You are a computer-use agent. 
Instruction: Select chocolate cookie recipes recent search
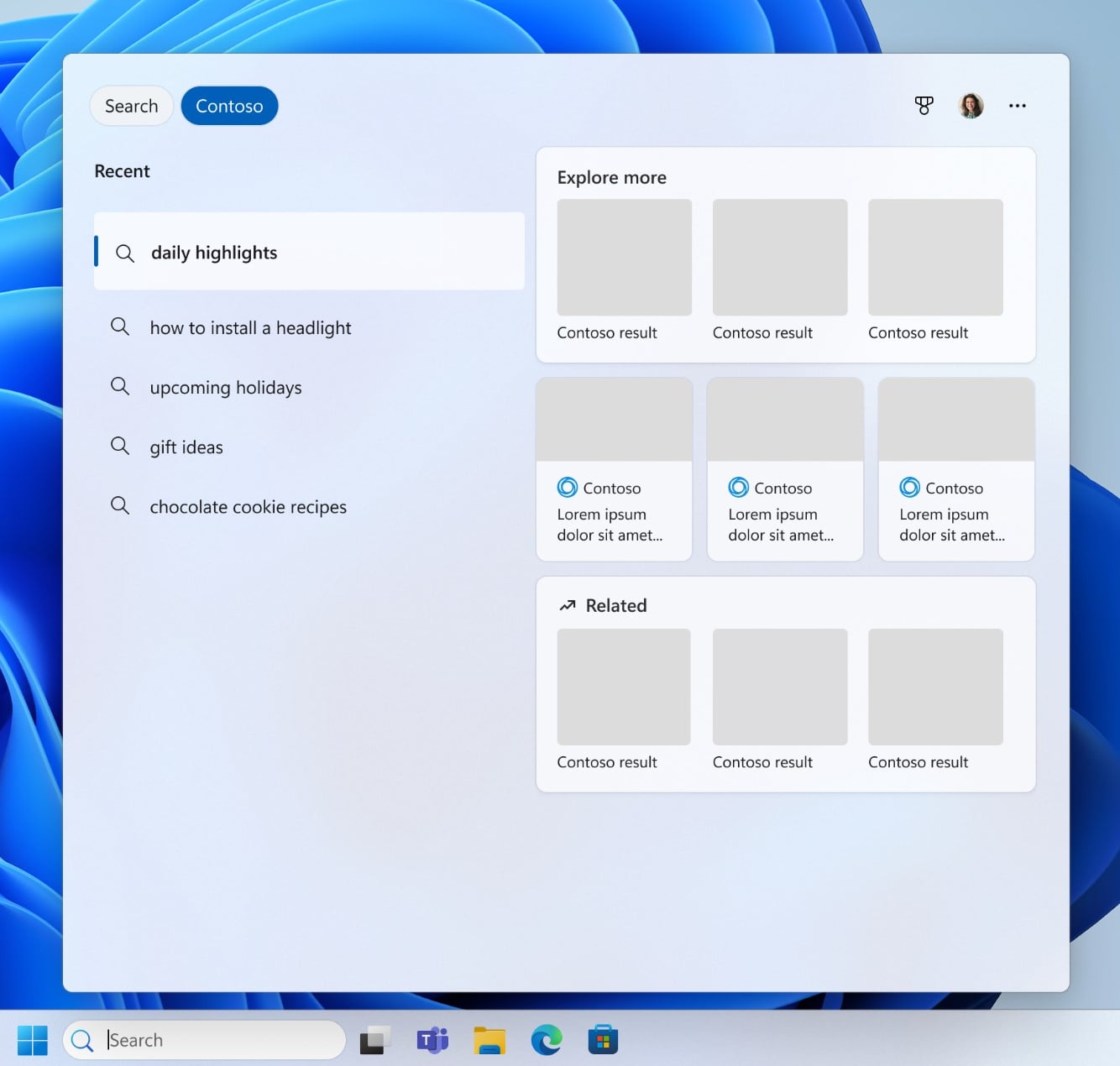click(248, 507)
